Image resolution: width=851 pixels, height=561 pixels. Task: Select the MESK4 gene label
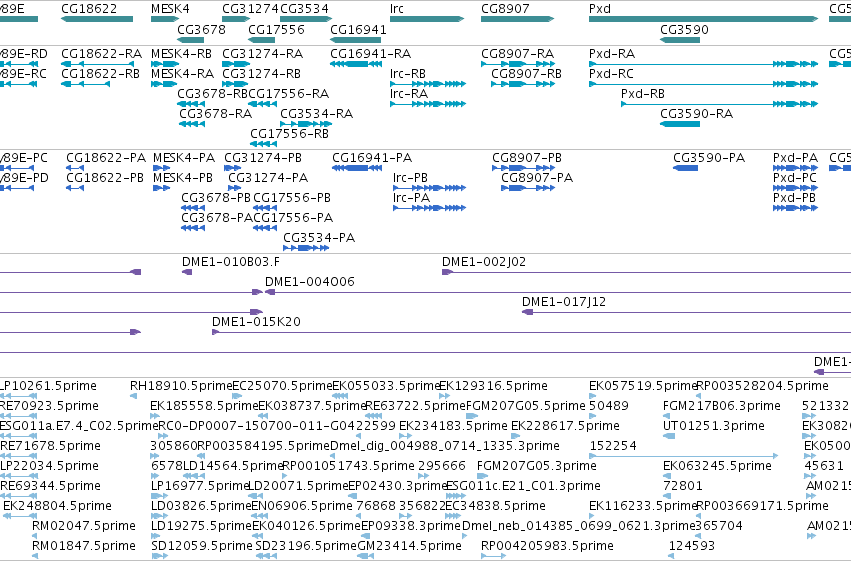(170, 9)
